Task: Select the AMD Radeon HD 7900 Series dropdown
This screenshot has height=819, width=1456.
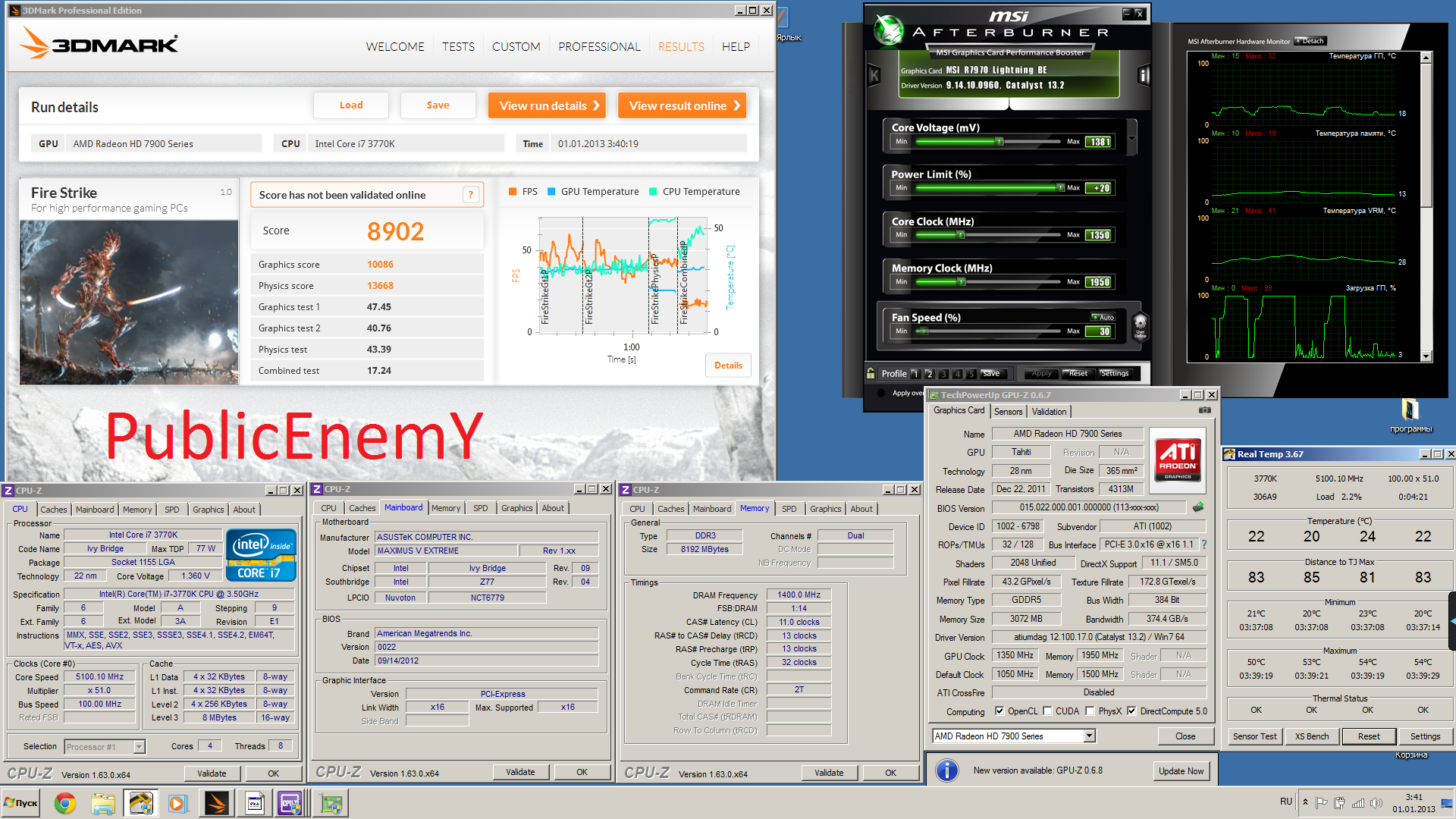Action: (1012, 736)
